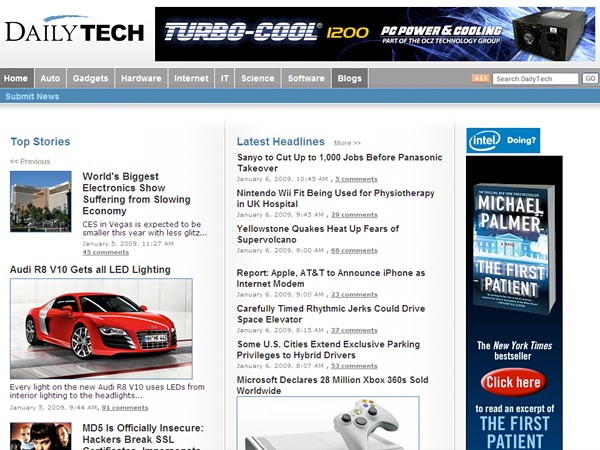Go to the Blogs tab
Image resolution: width=600 pixels, height=450 pixels.
pos(350,78)
